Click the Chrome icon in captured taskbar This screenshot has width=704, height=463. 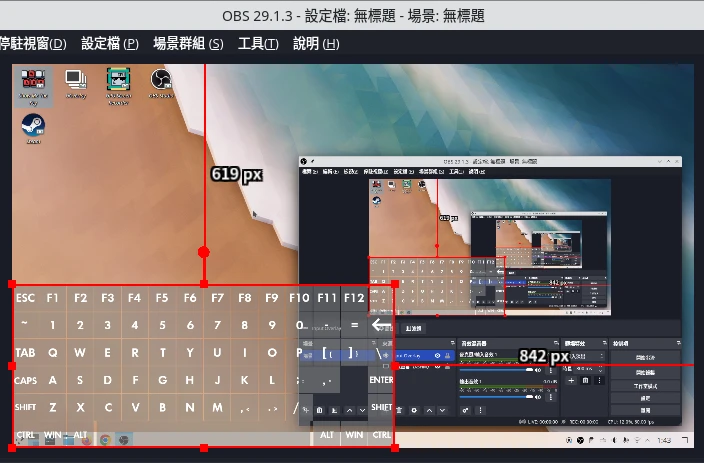point(105,438)
